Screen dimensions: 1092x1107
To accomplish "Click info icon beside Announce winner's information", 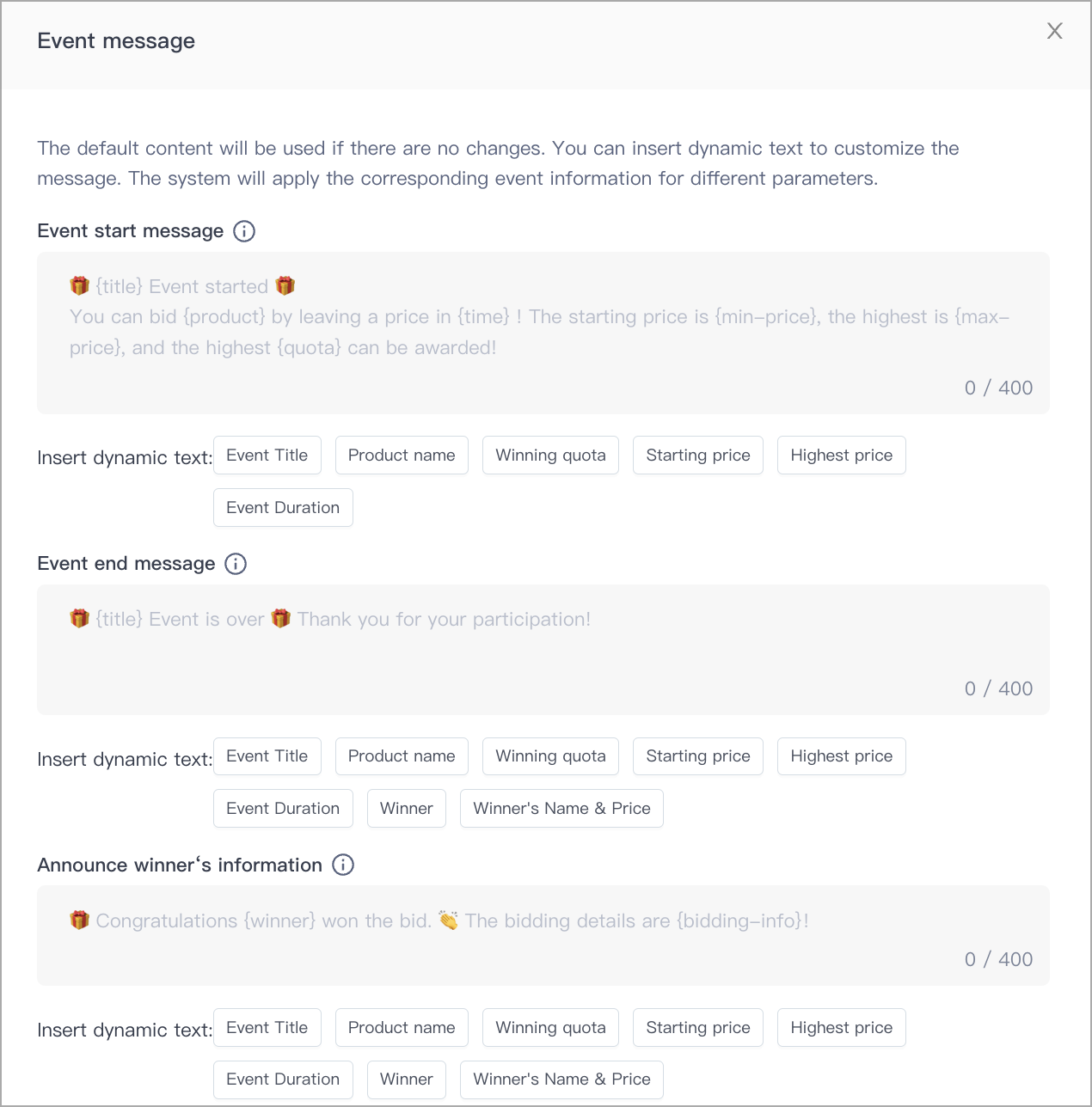I will (343, 865).
